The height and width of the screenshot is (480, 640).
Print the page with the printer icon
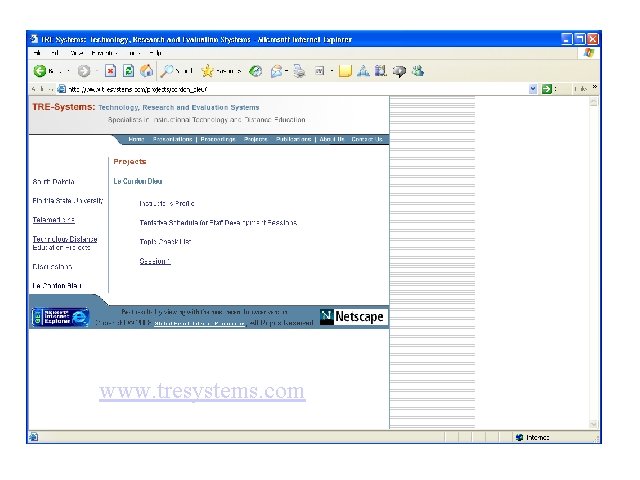[x=300, y=71]
